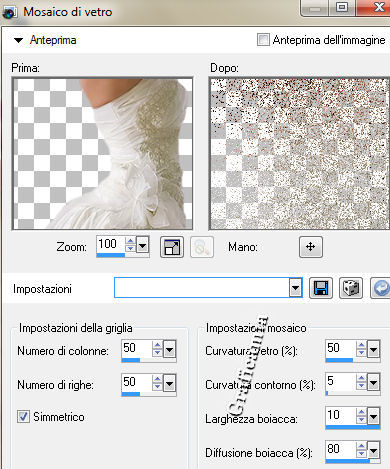Open the Numero di righe slider dropdown
This screenshot has width=390, height=469.
pyautogui.click(x=170, y=384)
